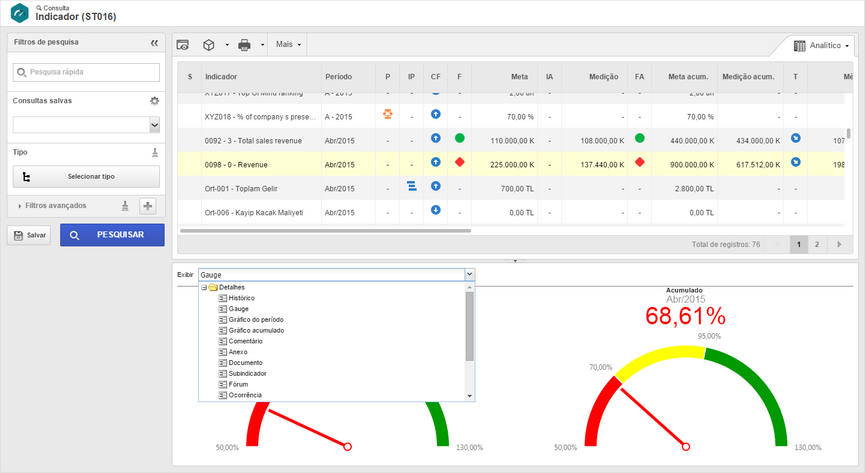Click red F diamond in Revenue row

tap(460, 162)
